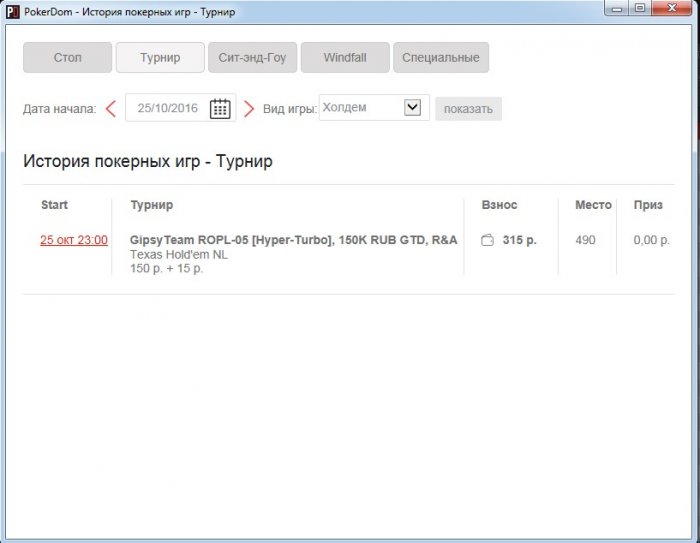Click the Дата начала label
The width and height of the screenshot is (700, 543).
click(x=60, y=109)
